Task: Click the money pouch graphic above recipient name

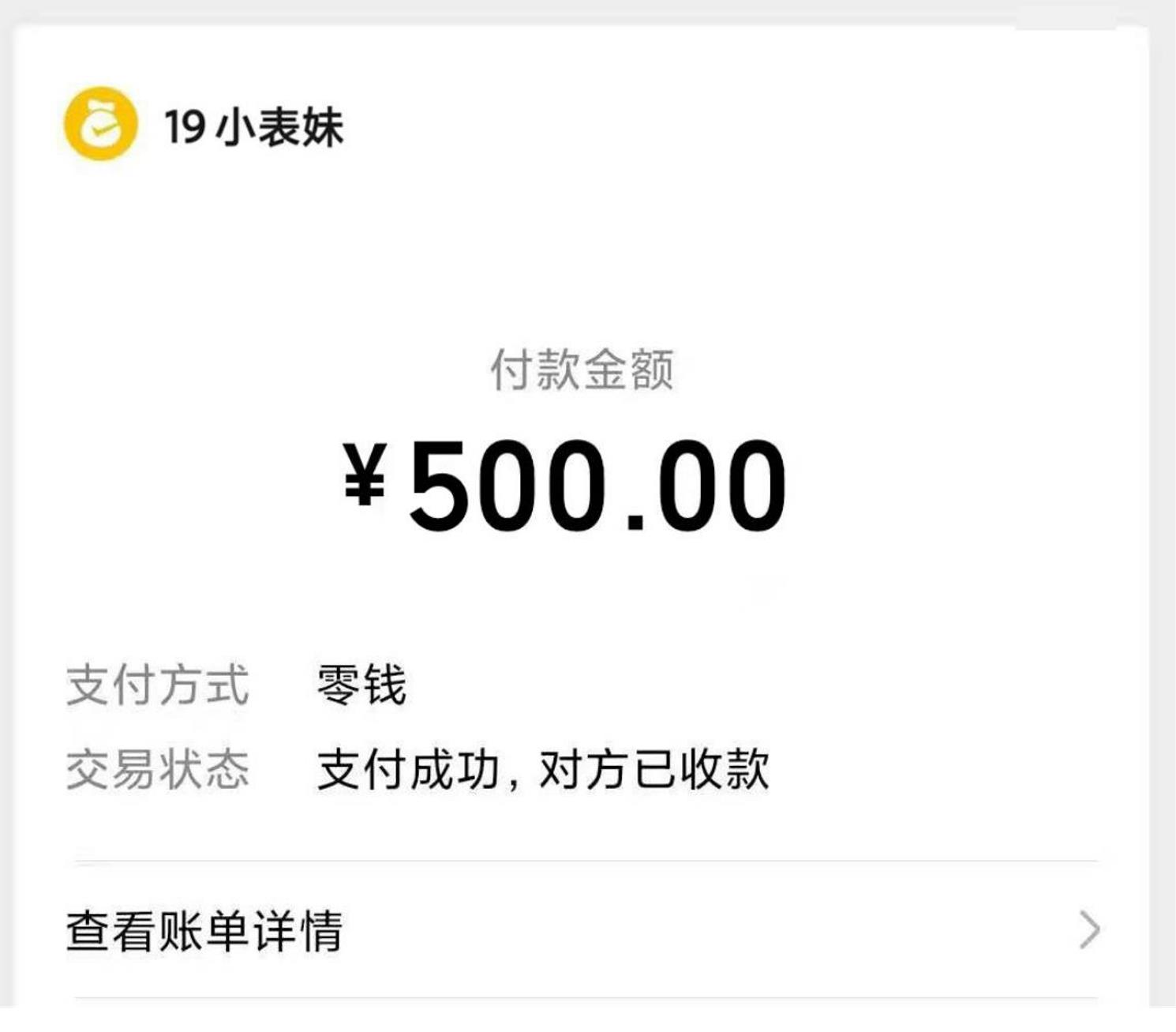Action: coord(99,122)
